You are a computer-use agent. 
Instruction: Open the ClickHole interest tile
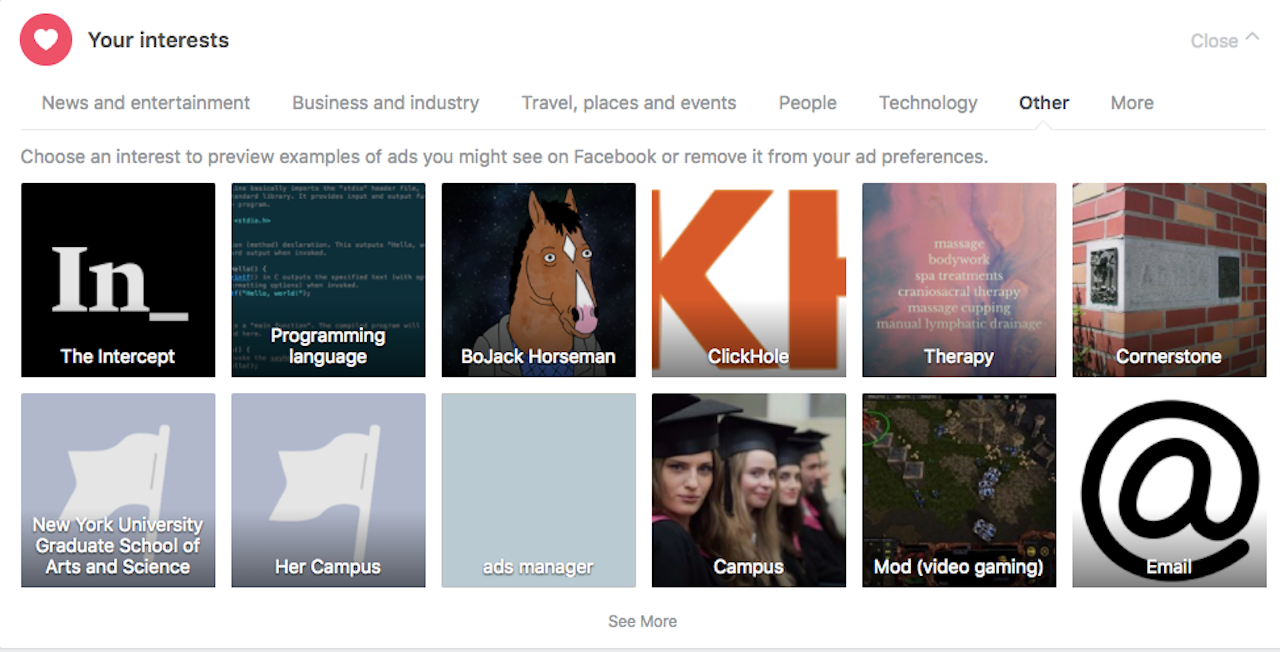click(749, 280)
